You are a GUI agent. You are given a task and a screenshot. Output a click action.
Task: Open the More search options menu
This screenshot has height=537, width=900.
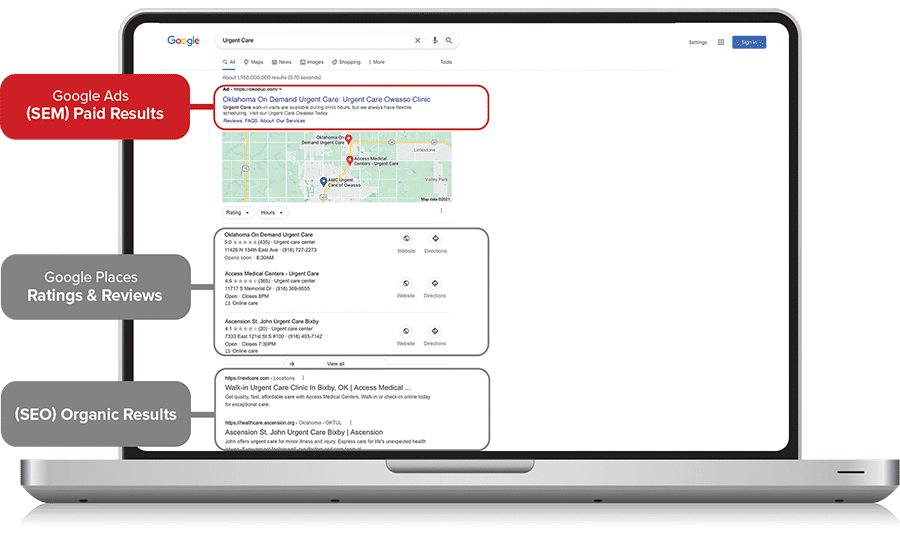[377, 62]
